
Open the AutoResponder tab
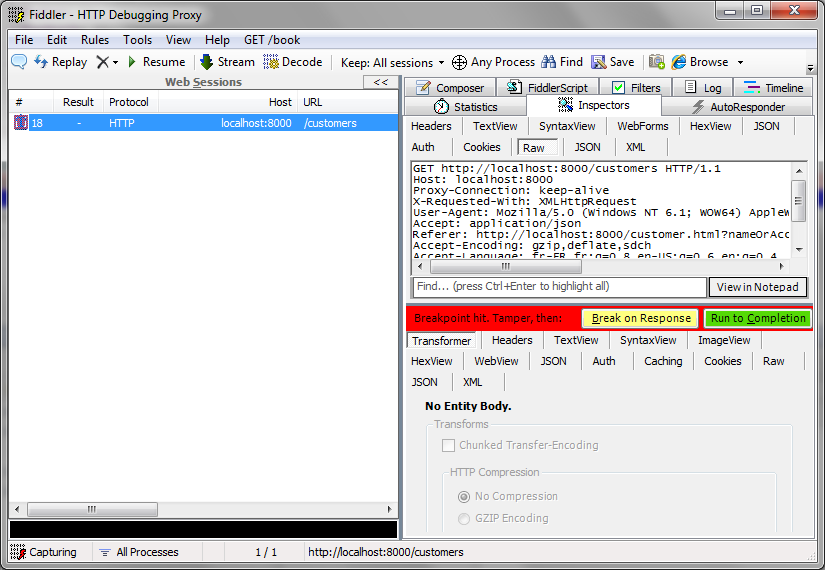[738, 107]
